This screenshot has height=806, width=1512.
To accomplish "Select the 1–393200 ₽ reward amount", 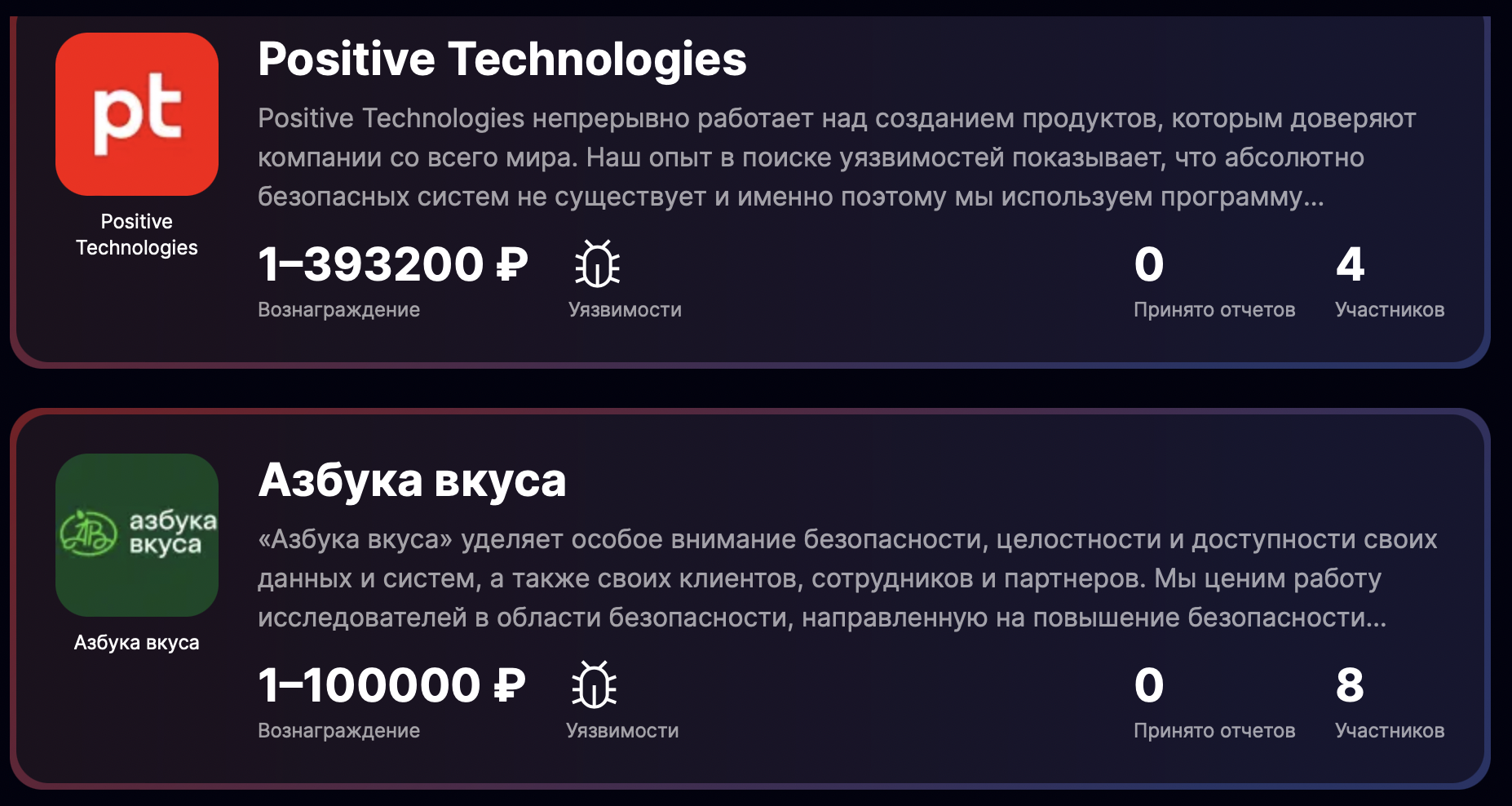I will click(x=392, y=264).
